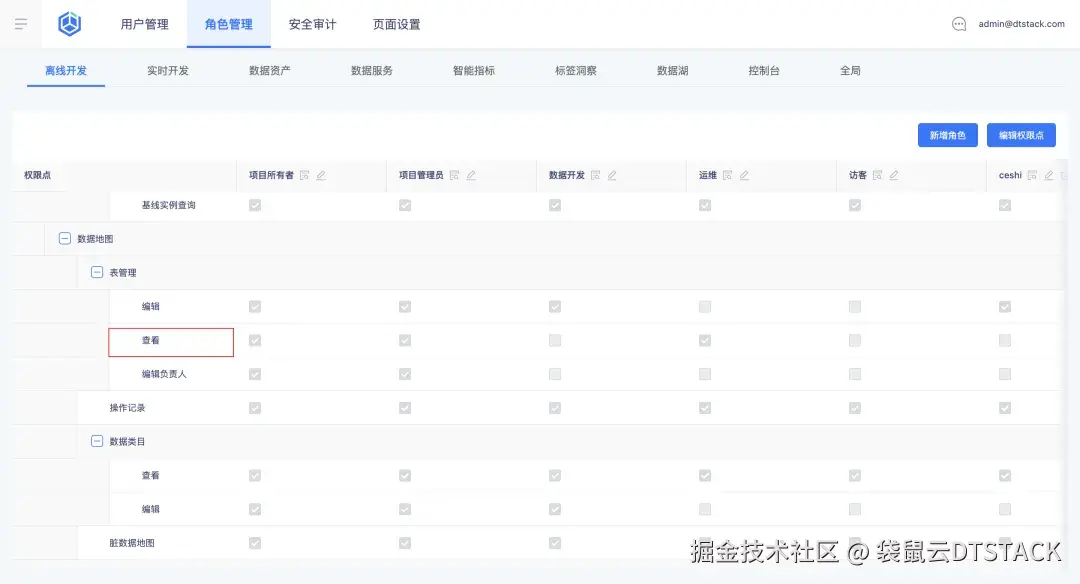
Task: Click the 新增角色 button
Action: click(947, 135)
